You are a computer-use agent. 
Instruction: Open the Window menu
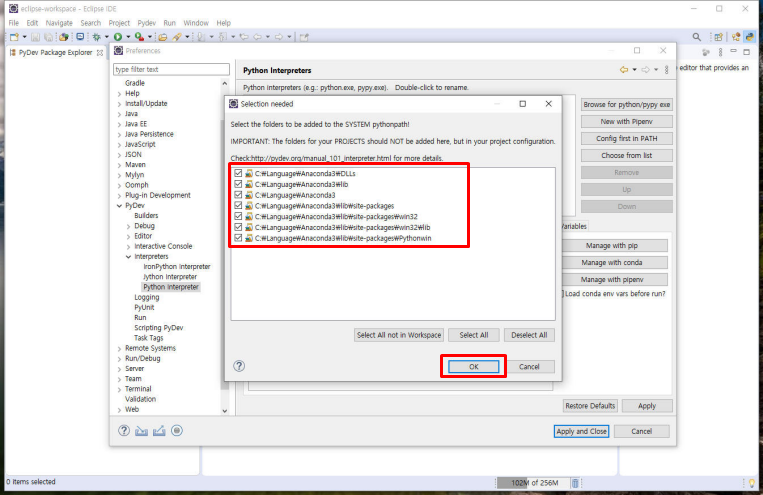coord(196,23)
